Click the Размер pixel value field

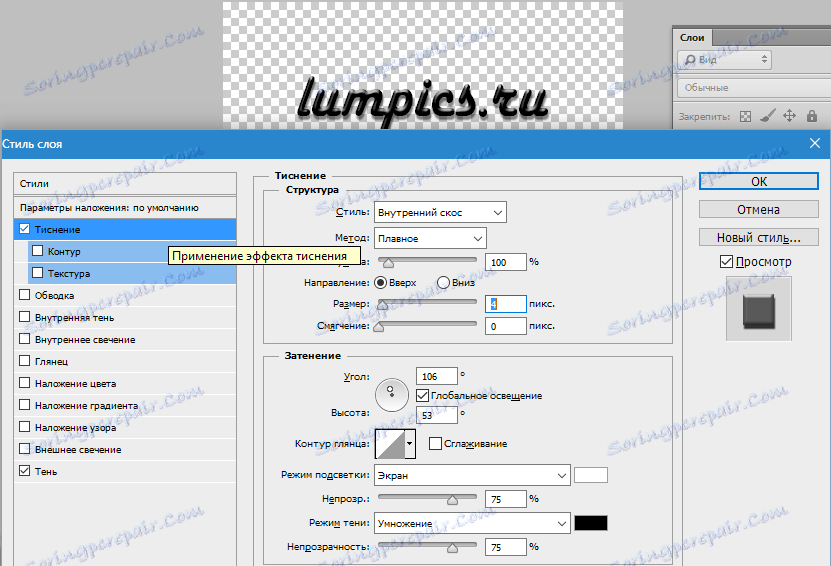point(506,304)
